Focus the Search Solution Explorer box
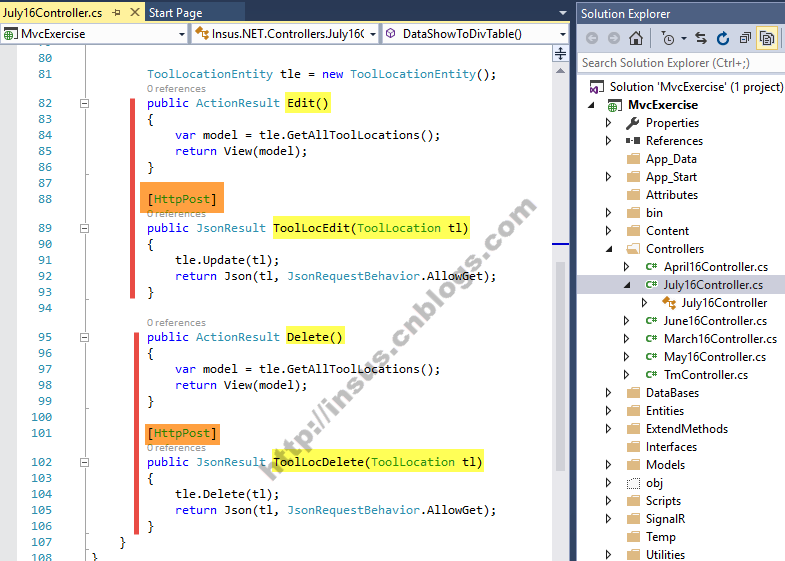Viewport: 785px width, 561px height. pyautogui.click(x=681, y=63)
